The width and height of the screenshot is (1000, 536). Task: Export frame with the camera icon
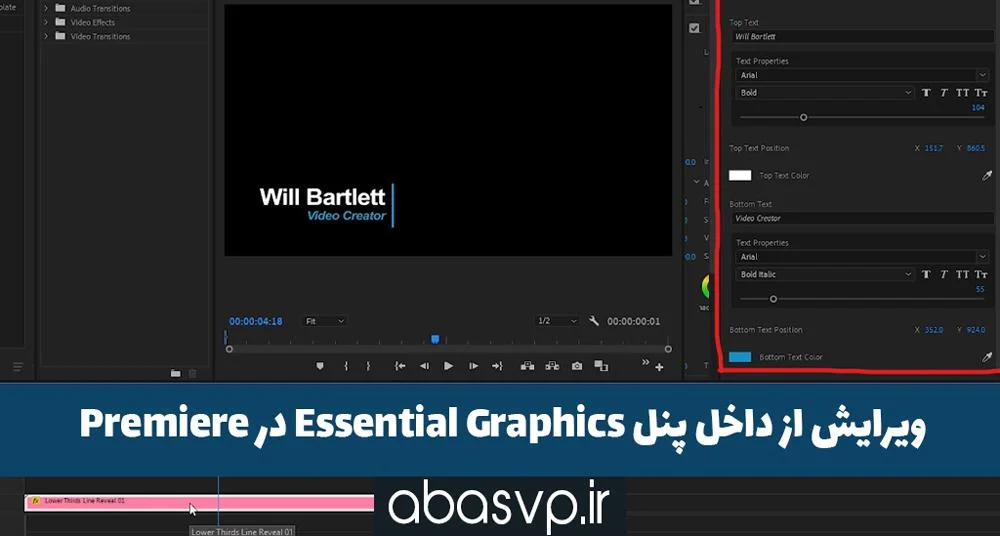click(577, 366)
